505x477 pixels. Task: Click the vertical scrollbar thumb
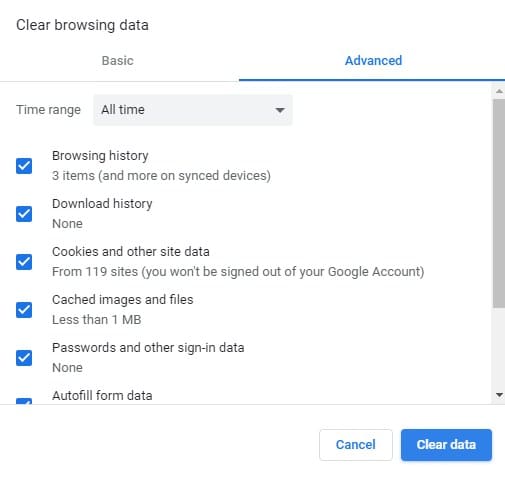[499, 203]
